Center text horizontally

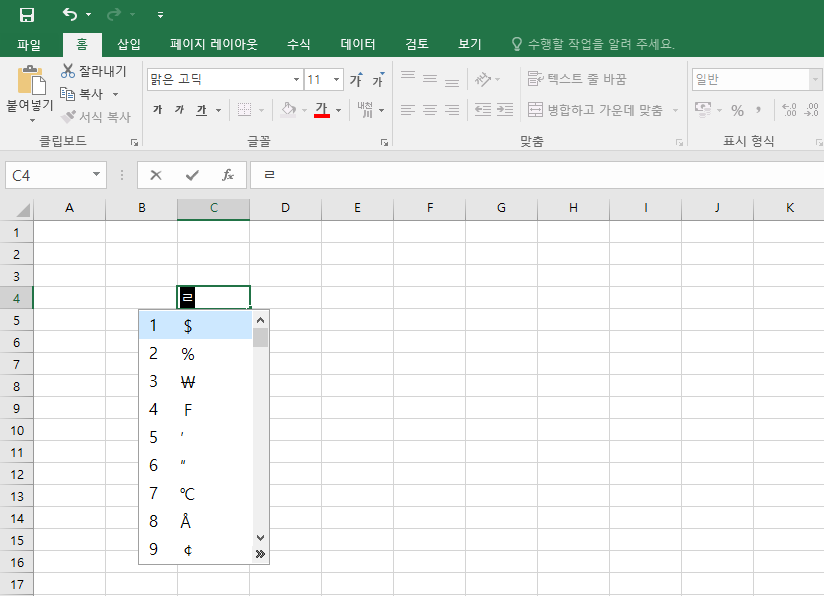pos(430,110)
